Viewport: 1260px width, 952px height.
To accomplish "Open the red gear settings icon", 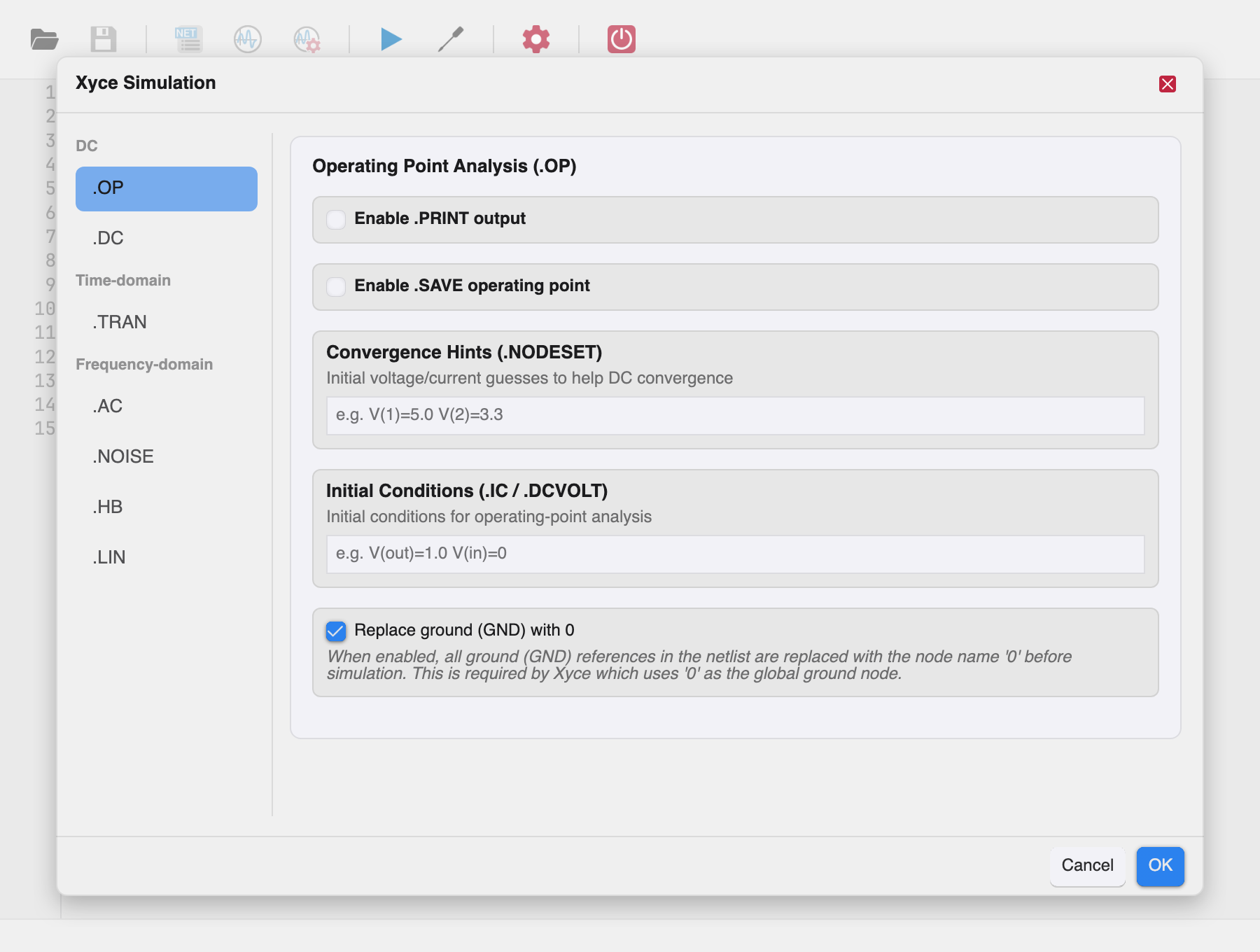I will (x=536, y=39).
